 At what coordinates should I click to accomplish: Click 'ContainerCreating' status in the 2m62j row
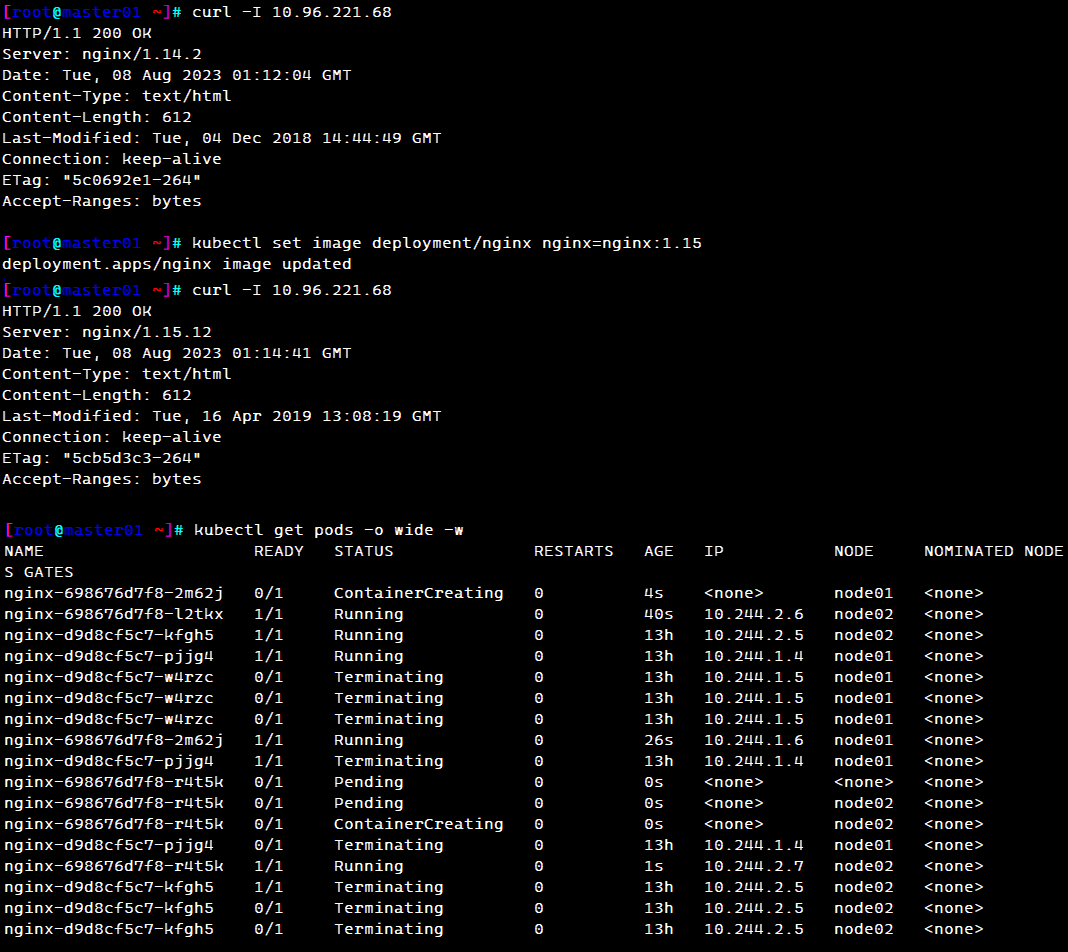(x=419, y=593)
